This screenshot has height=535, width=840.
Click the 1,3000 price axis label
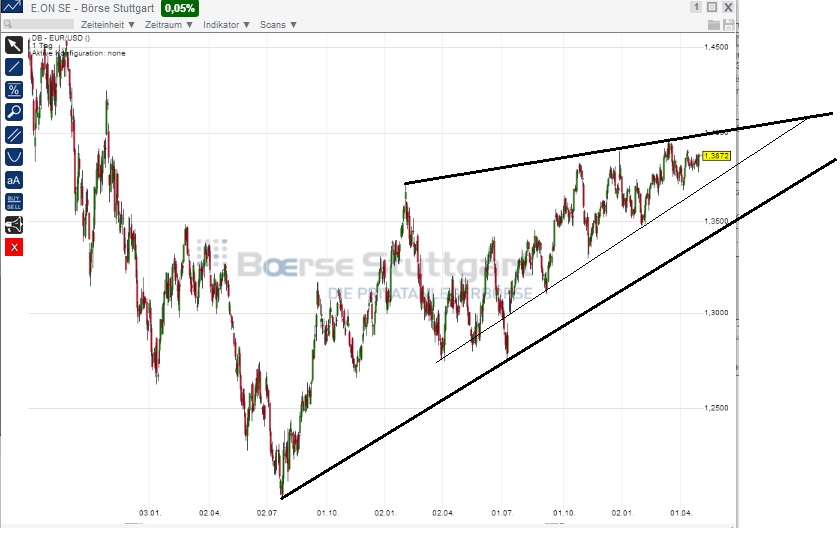pos(716,313)
